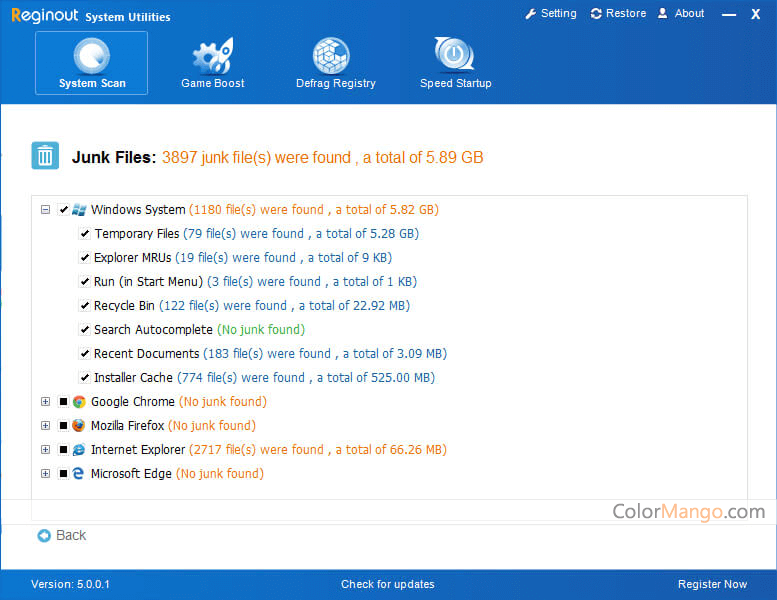Toggle the Microsoft Edge checkbox

tap(63, 474)
